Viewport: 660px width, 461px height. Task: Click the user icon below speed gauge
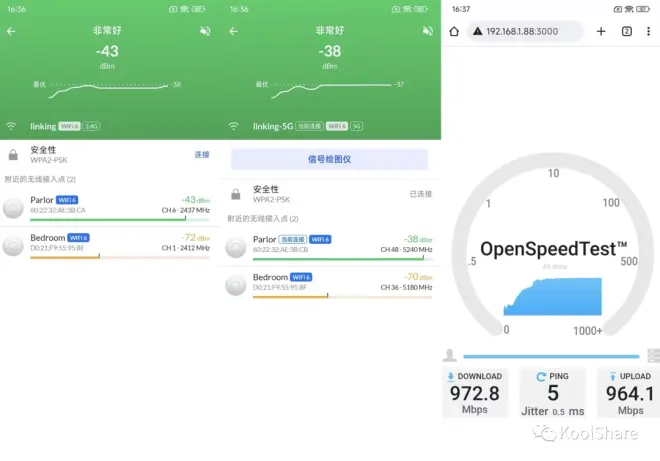pos(450,355)
